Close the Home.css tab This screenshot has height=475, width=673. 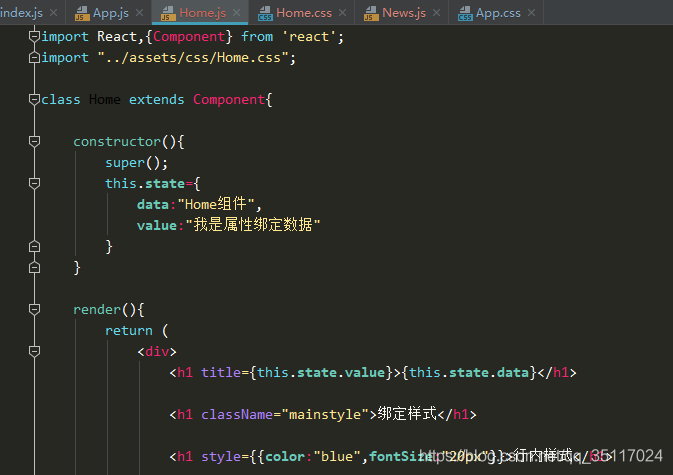click(x=342, y=13)
